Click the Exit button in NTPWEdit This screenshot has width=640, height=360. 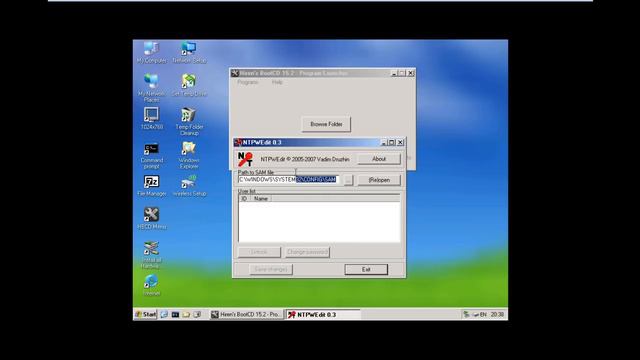tap(366, 269)
